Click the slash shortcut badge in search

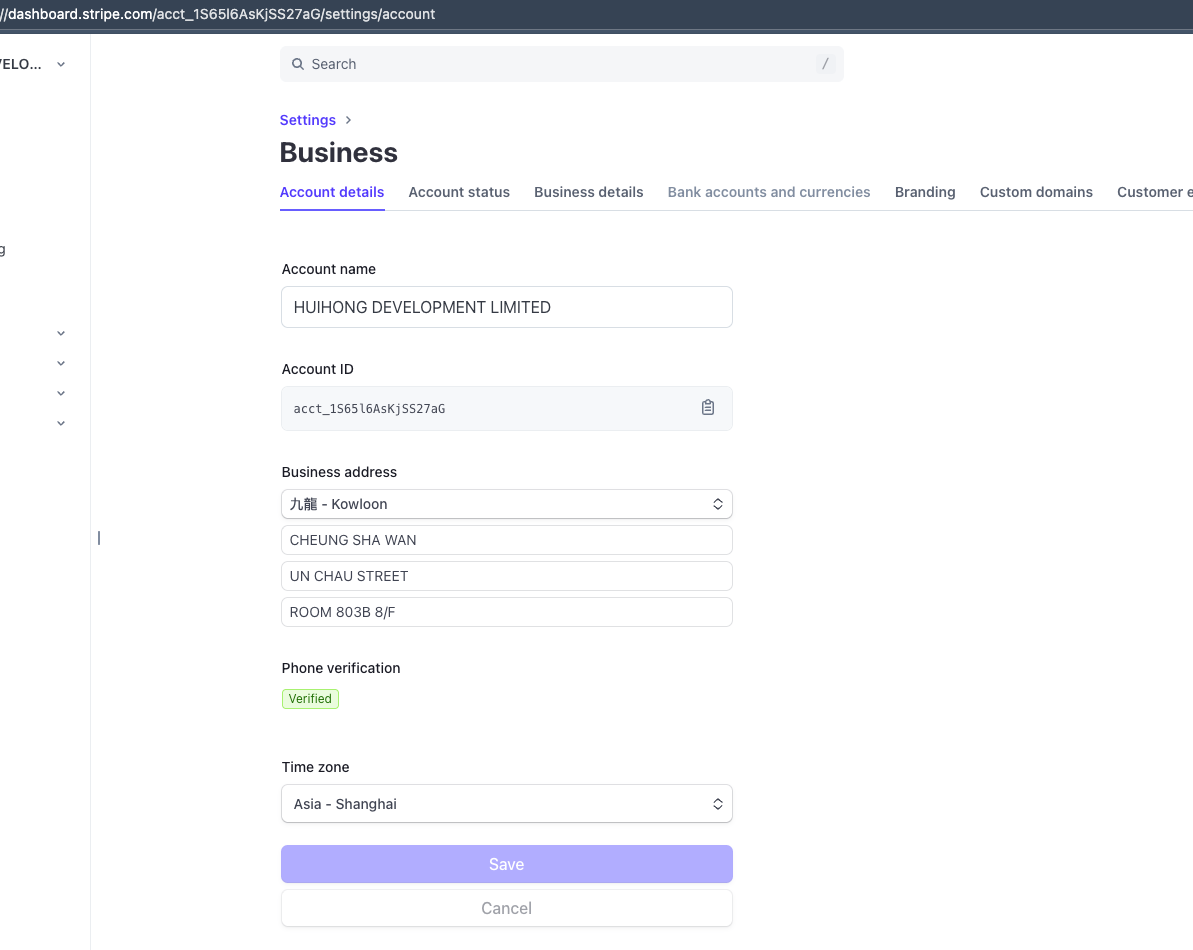click(x=825, y=64)
